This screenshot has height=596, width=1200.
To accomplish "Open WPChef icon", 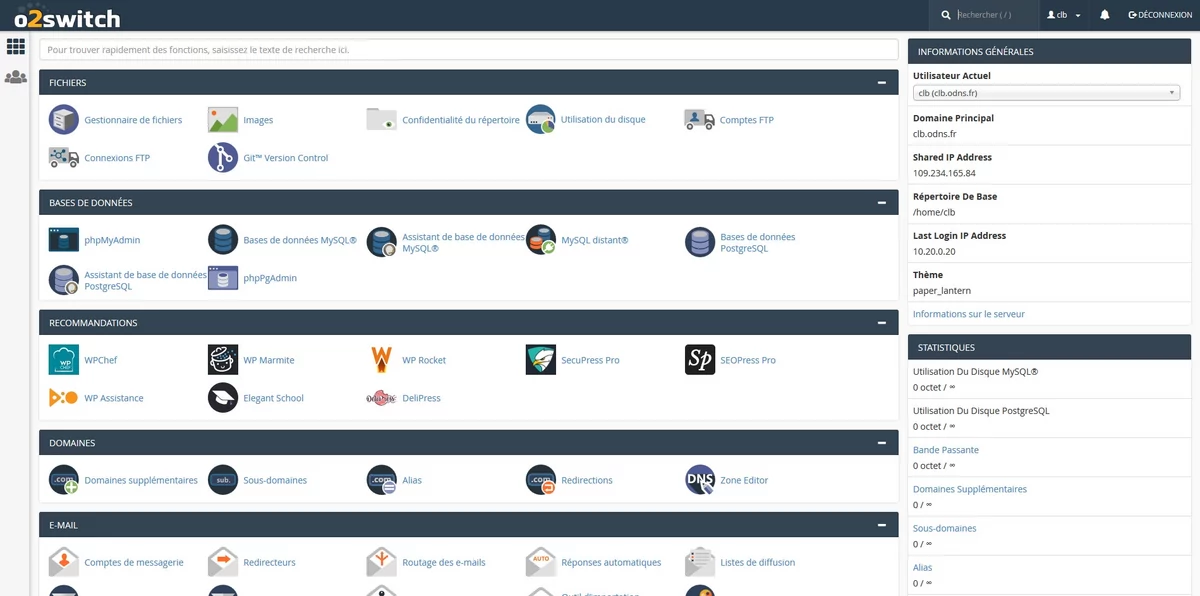I will click(64, 360).
